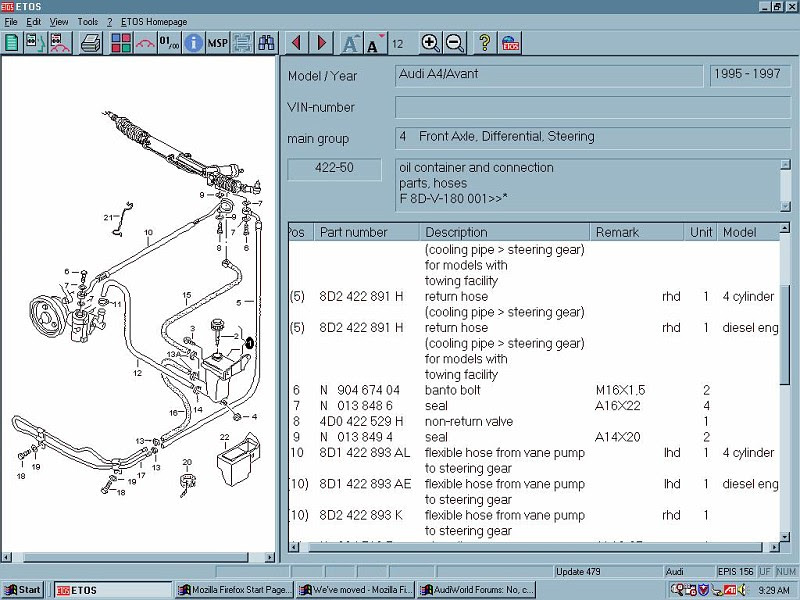The image size is (800, 600).
Task: Switch to Mozilla Firefox Start Page taskbar window
Action: point(235,590)
